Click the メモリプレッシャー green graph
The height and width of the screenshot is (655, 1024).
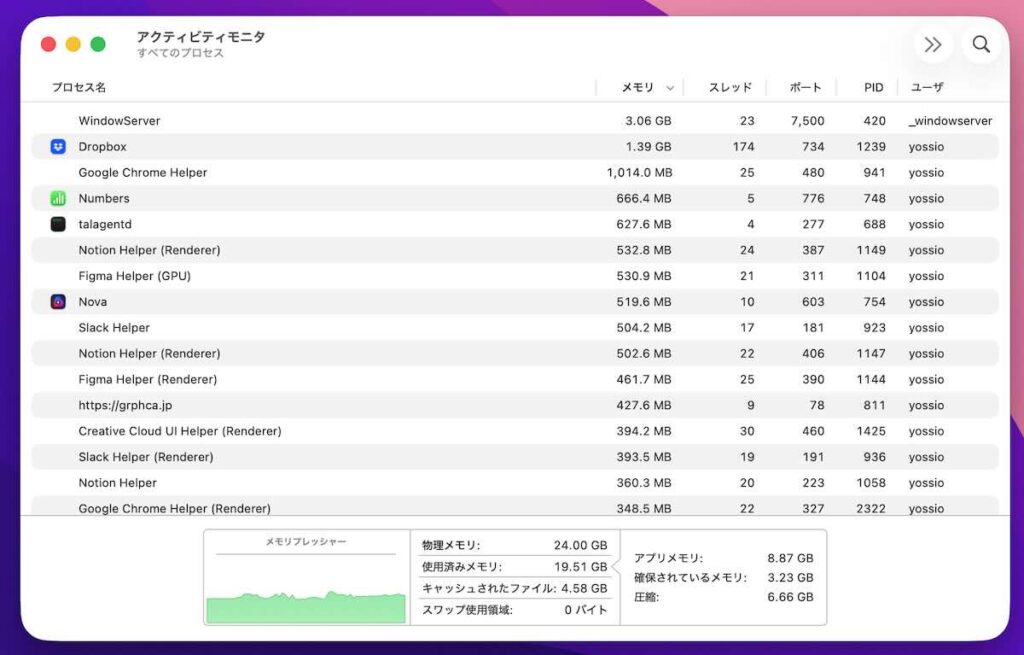(x=306, y=606)
